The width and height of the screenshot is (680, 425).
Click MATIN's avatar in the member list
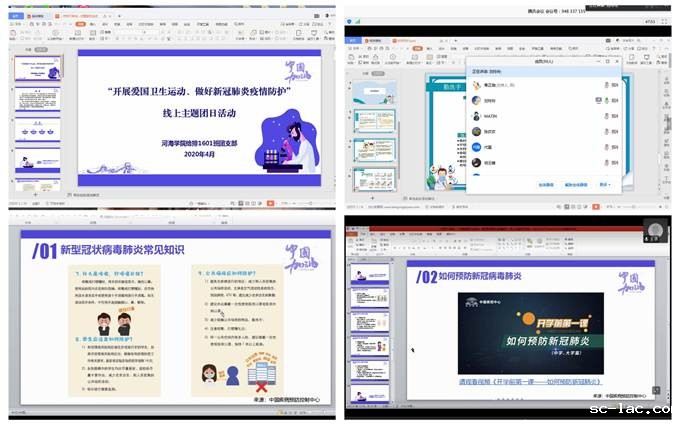point(476,116)
